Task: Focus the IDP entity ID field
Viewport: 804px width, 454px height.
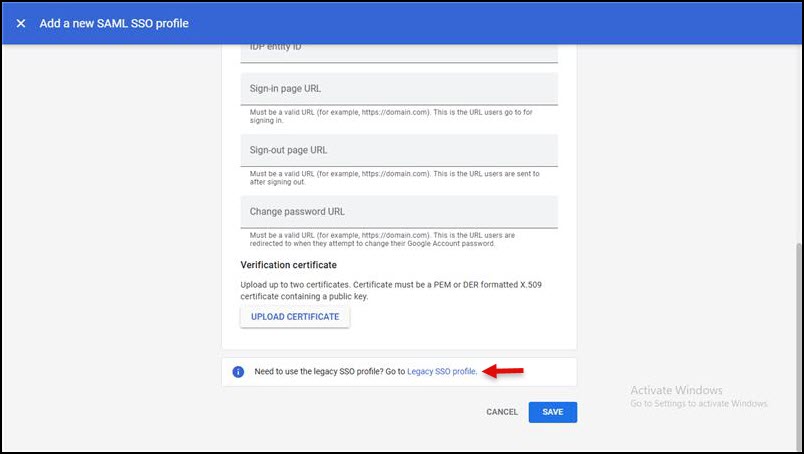Action: point(398,50)
